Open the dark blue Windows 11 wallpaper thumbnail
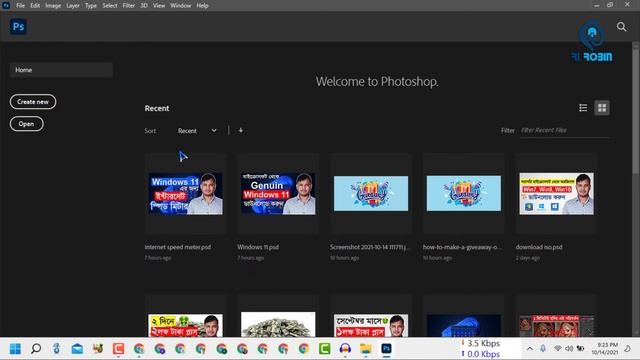This screenshot has width=640, height=360. pos(464,325)
